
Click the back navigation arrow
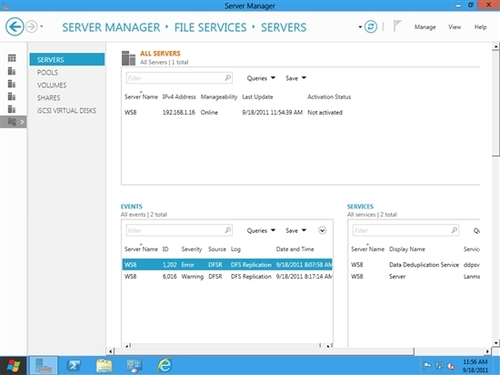[14, 26]
